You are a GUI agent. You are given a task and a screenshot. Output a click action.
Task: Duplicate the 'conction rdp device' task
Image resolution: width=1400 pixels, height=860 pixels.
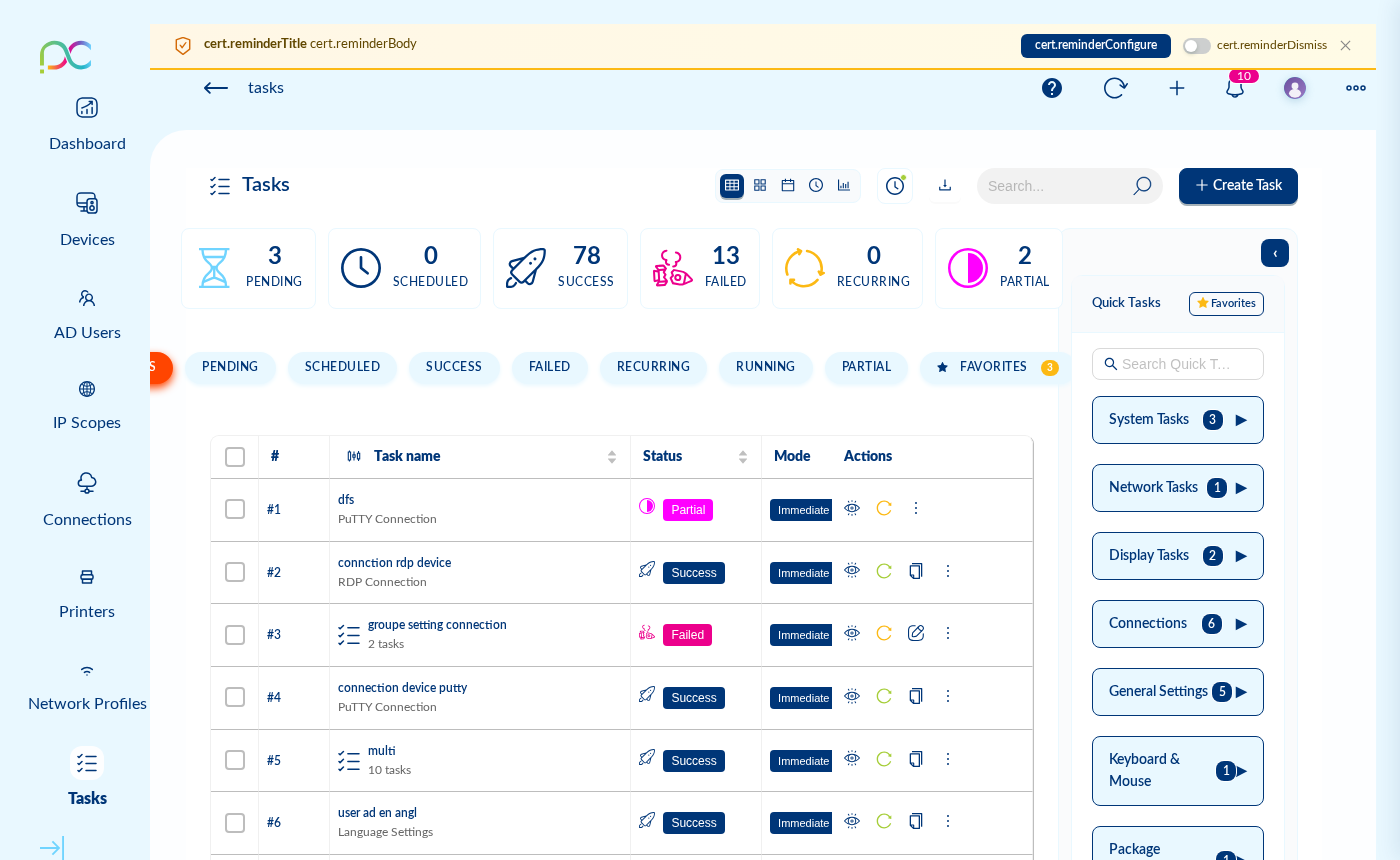[916, 570]
